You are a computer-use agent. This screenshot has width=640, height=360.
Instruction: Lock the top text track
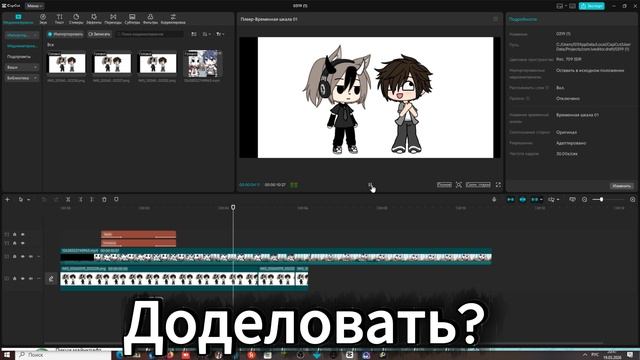tap(15, 234)
